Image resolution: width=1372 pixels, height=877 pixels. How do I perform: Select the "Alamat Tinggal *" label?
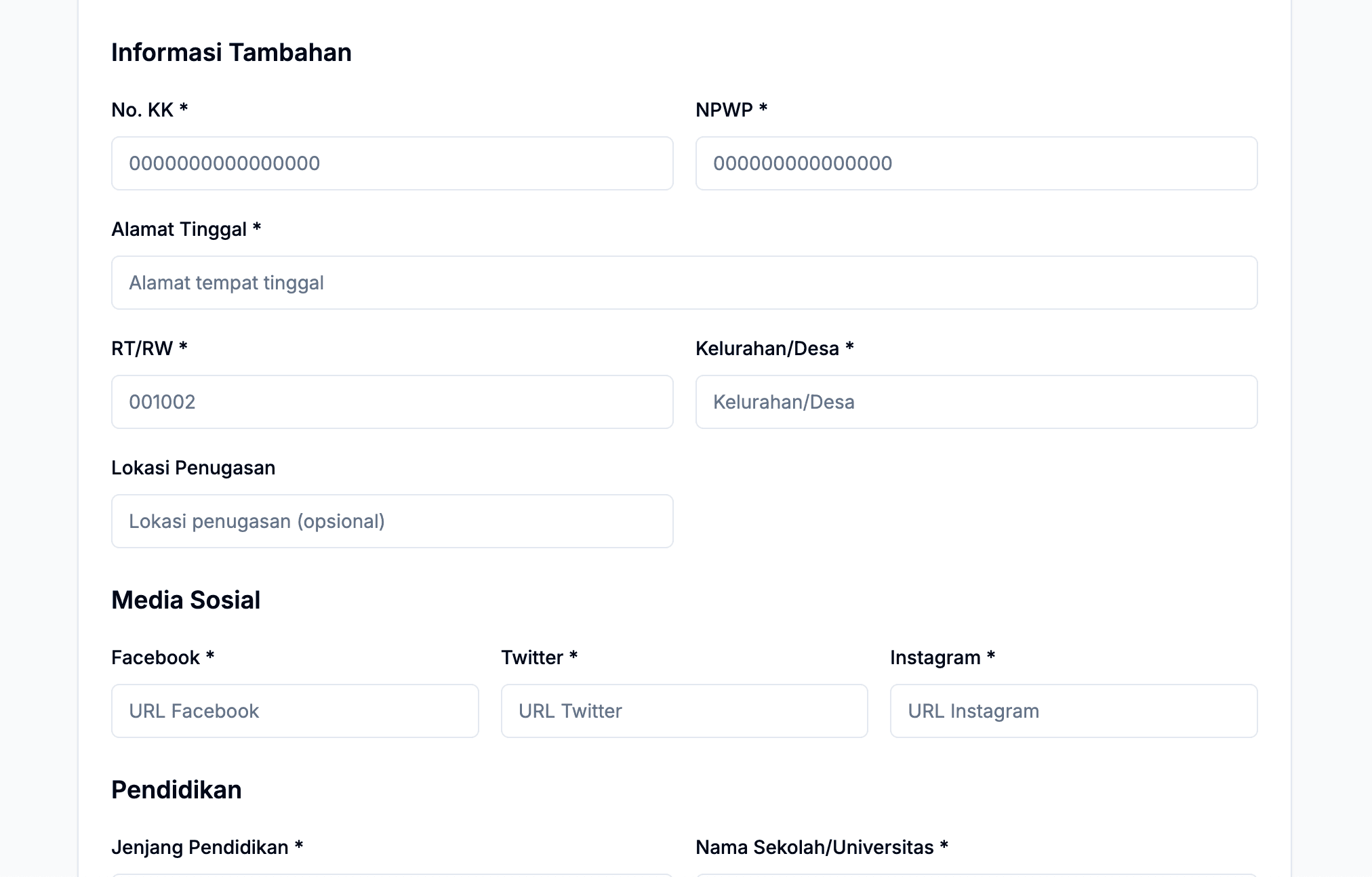coord(186,229)
